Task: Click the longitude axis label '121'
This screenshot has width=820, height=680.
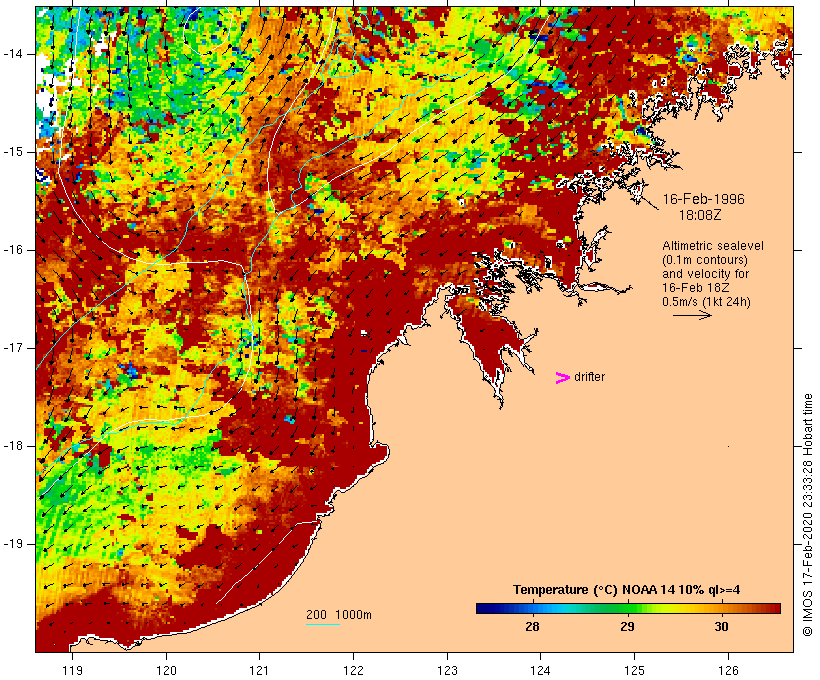Action: click(259, 671)
